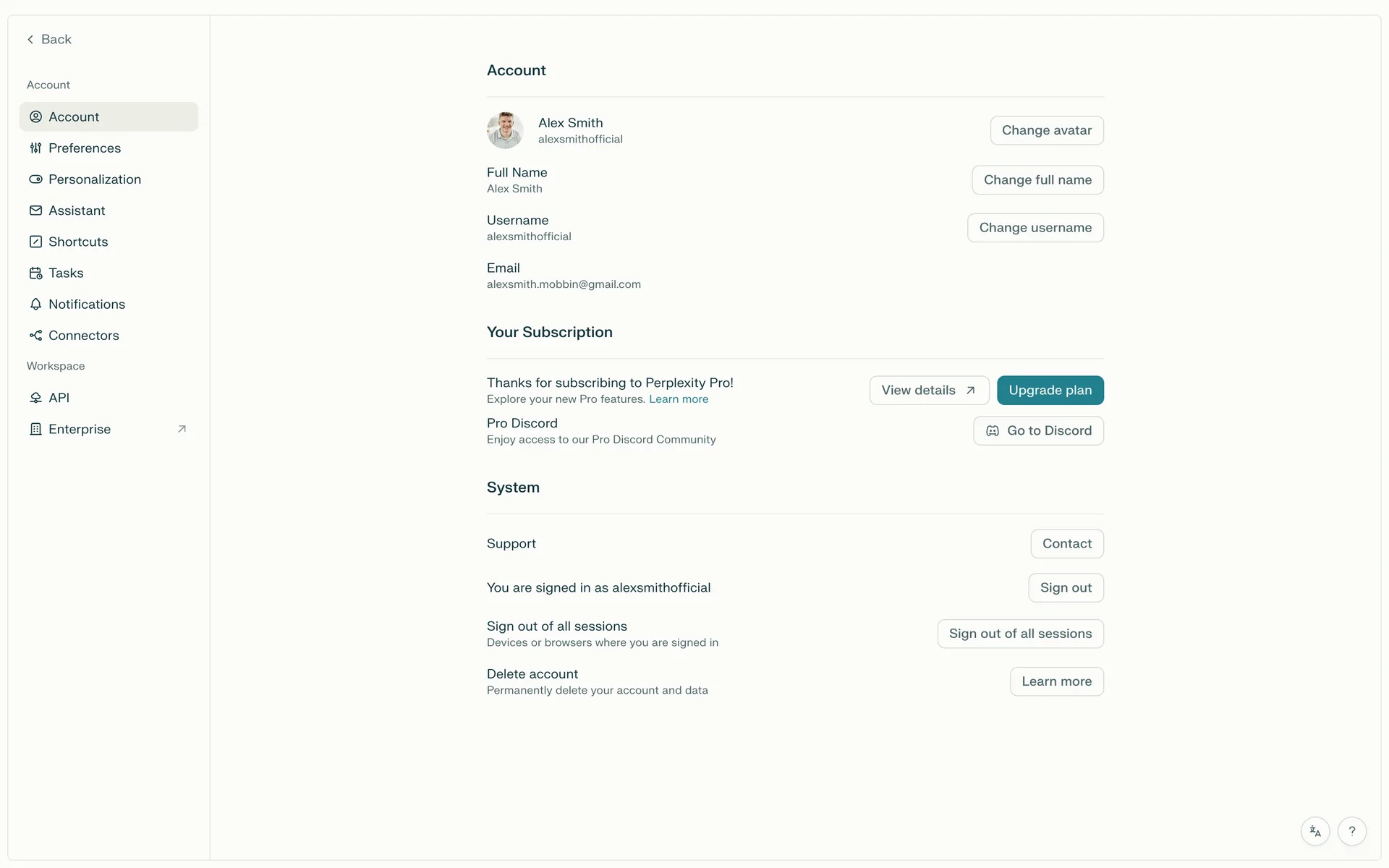This screenshot has width=1389, height=868.
Task: Open View details for subscription
Action: point(928,391)
